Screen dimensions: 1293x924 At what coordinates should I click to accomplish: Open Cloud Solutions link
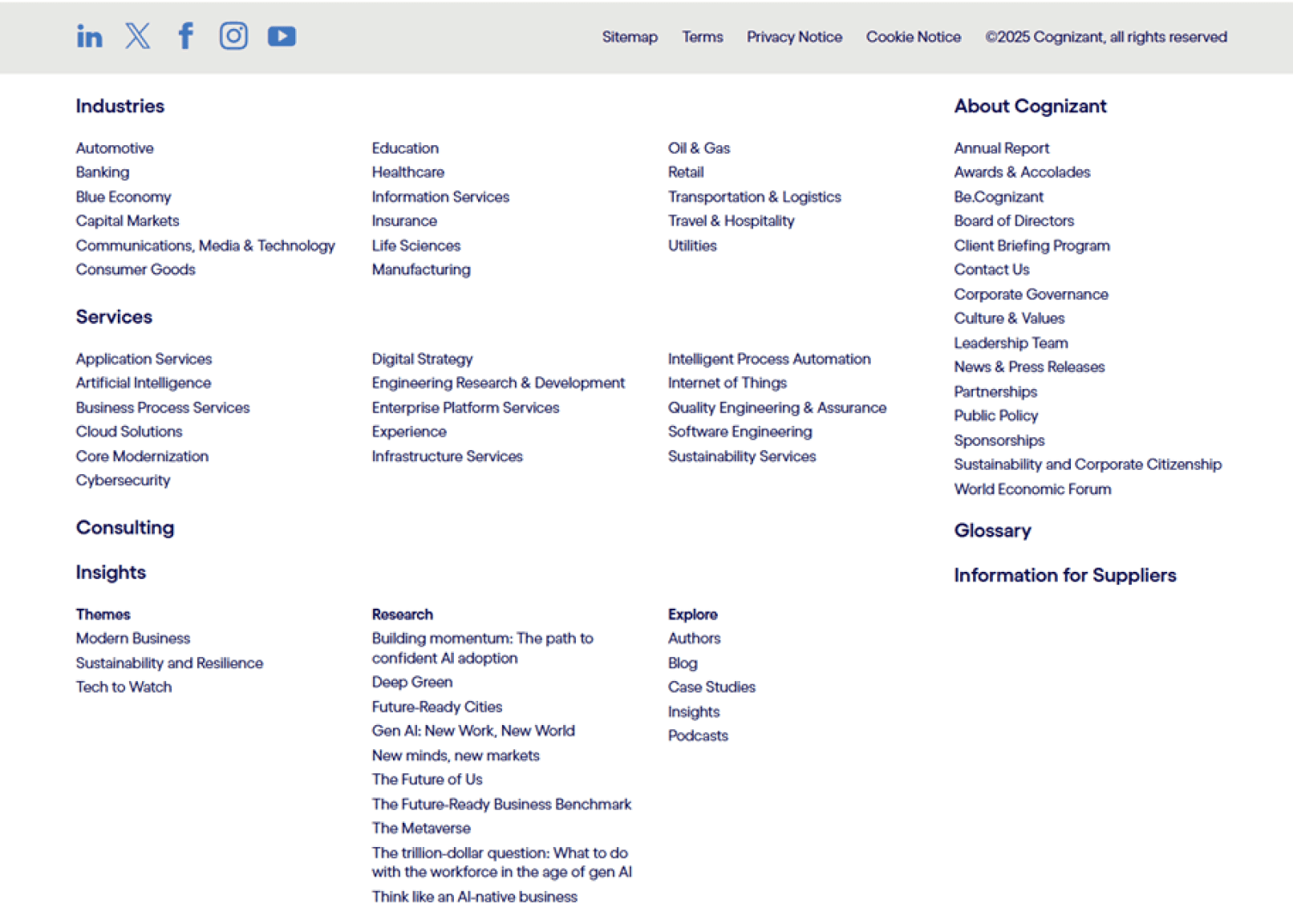[129, 432]
